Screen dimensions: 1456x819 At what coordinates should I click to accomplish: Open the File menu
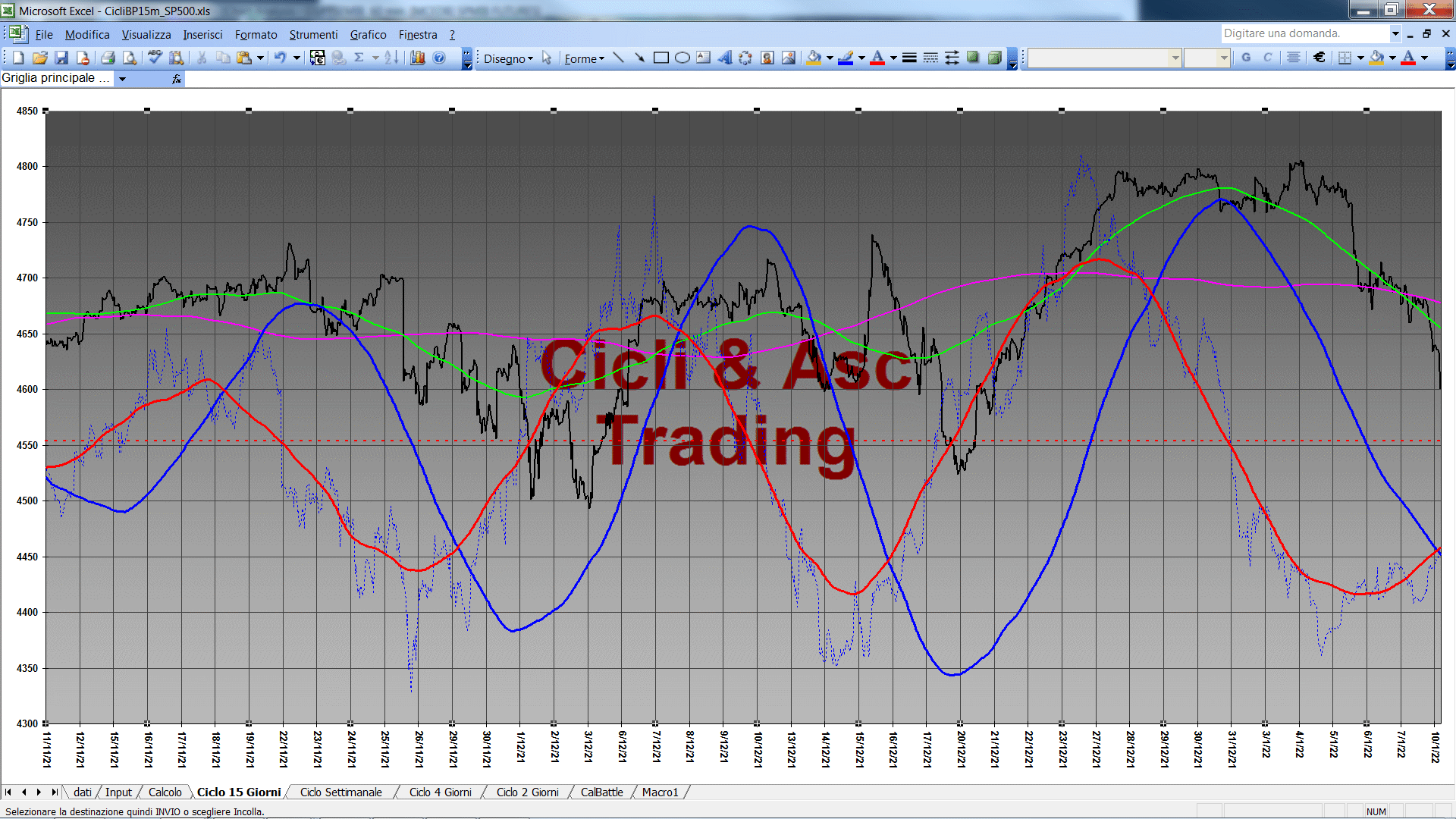click(x=44, y=35)
